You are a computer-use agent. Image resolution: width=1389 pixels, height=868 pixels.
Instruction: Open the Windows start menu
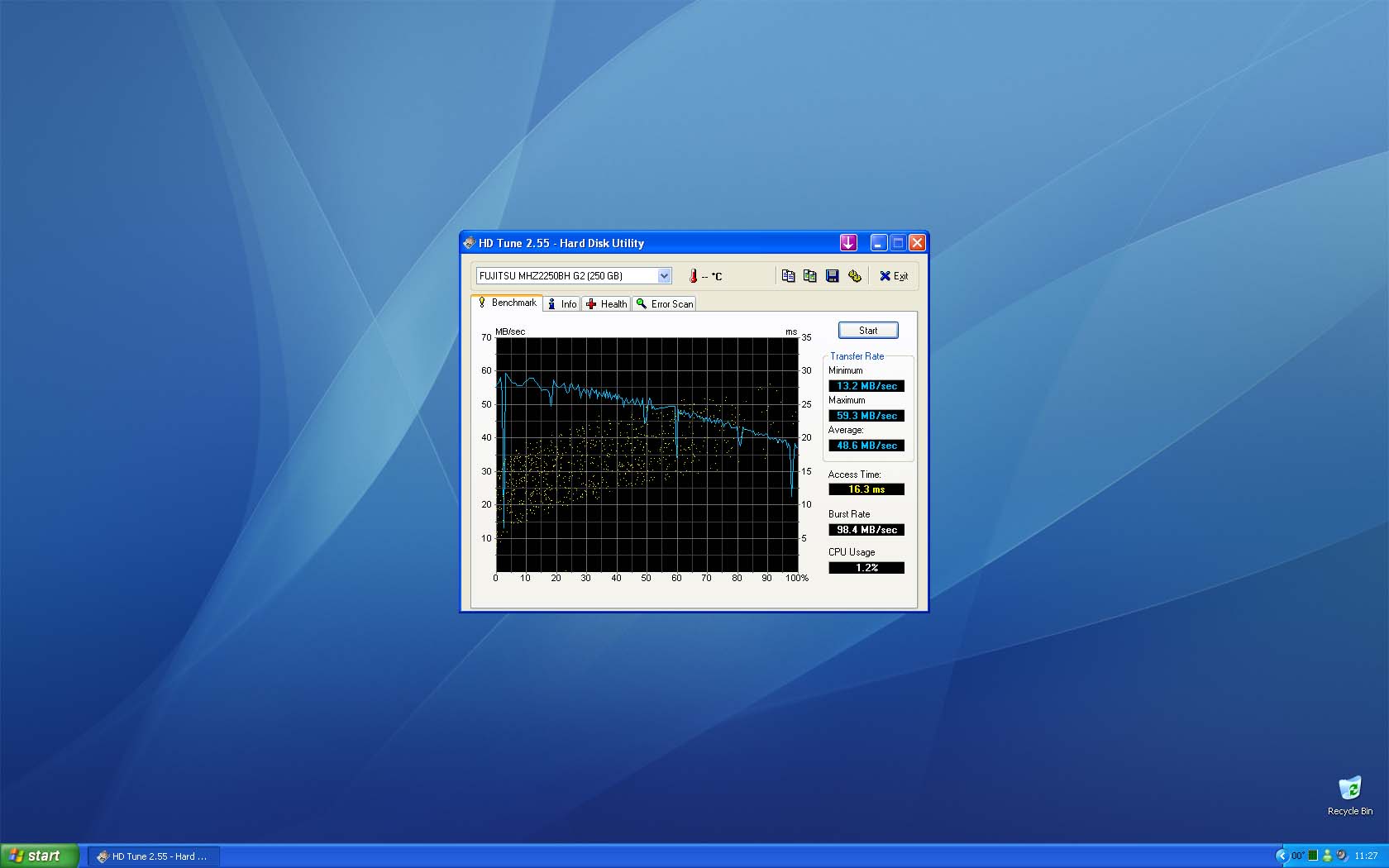coord(40,856)
